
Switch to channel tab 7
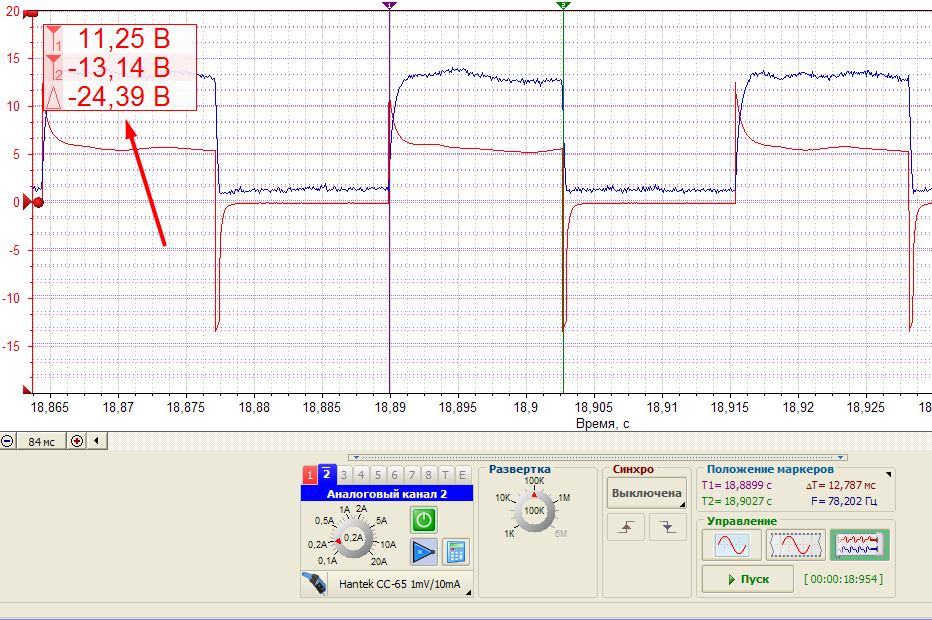click(411, 475)
